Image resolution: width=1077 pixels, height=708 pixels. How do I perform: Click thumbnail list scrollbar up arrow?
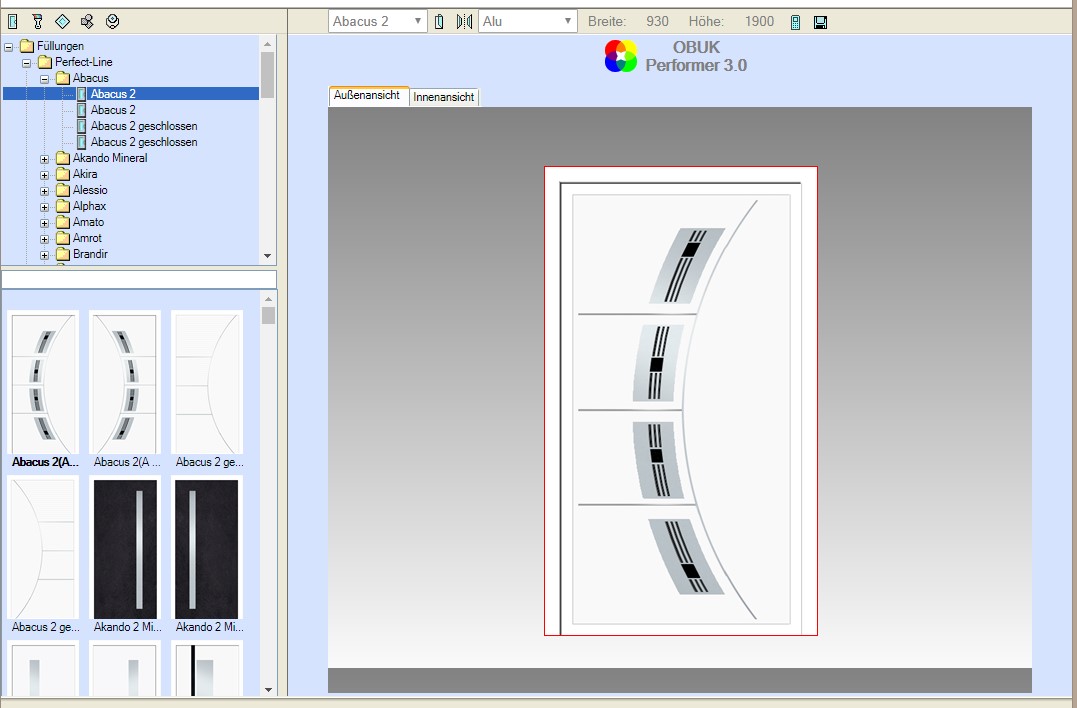[x=268, y=299]
